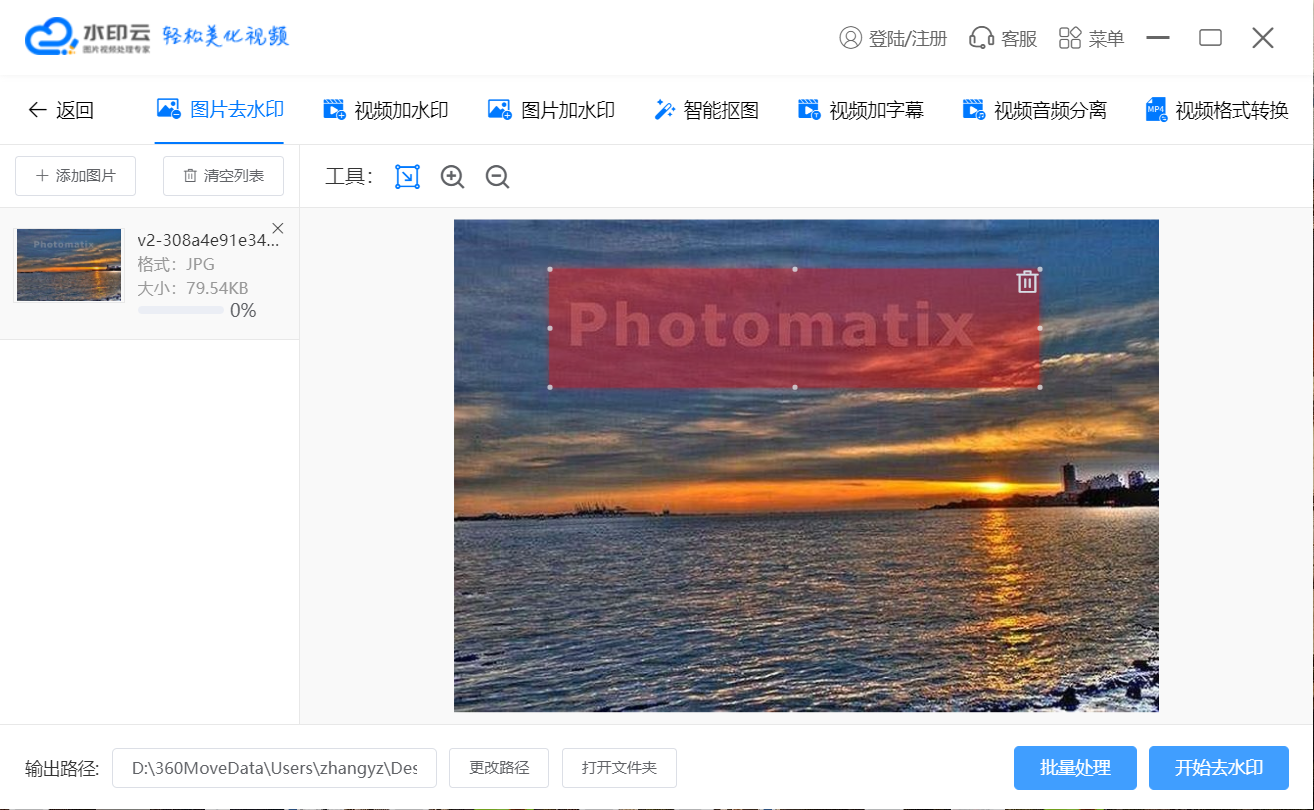This screenshot has width=1314, height=810.
Task: Switch to 视频音频分离 tab
Action: (1034, 110)
